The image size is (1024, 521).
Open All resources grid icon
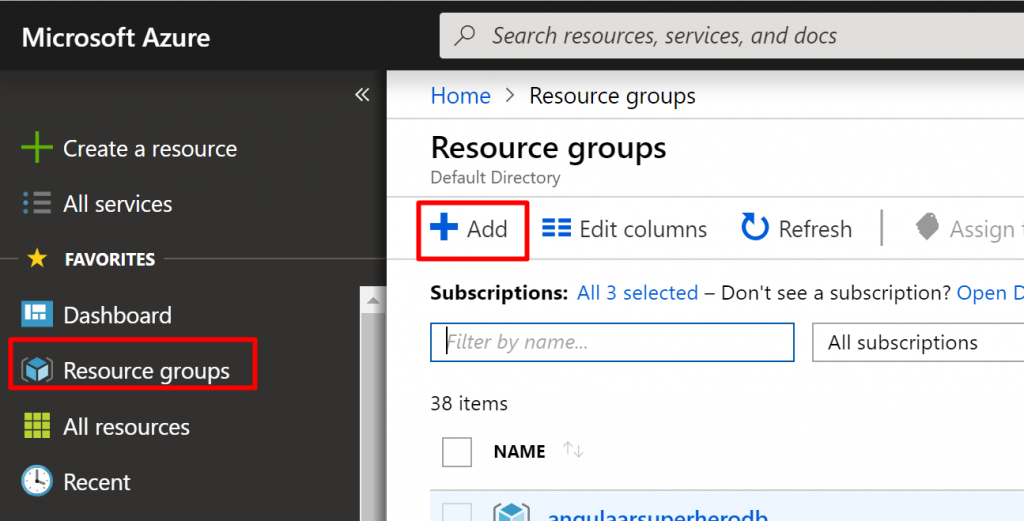(37, 427)
